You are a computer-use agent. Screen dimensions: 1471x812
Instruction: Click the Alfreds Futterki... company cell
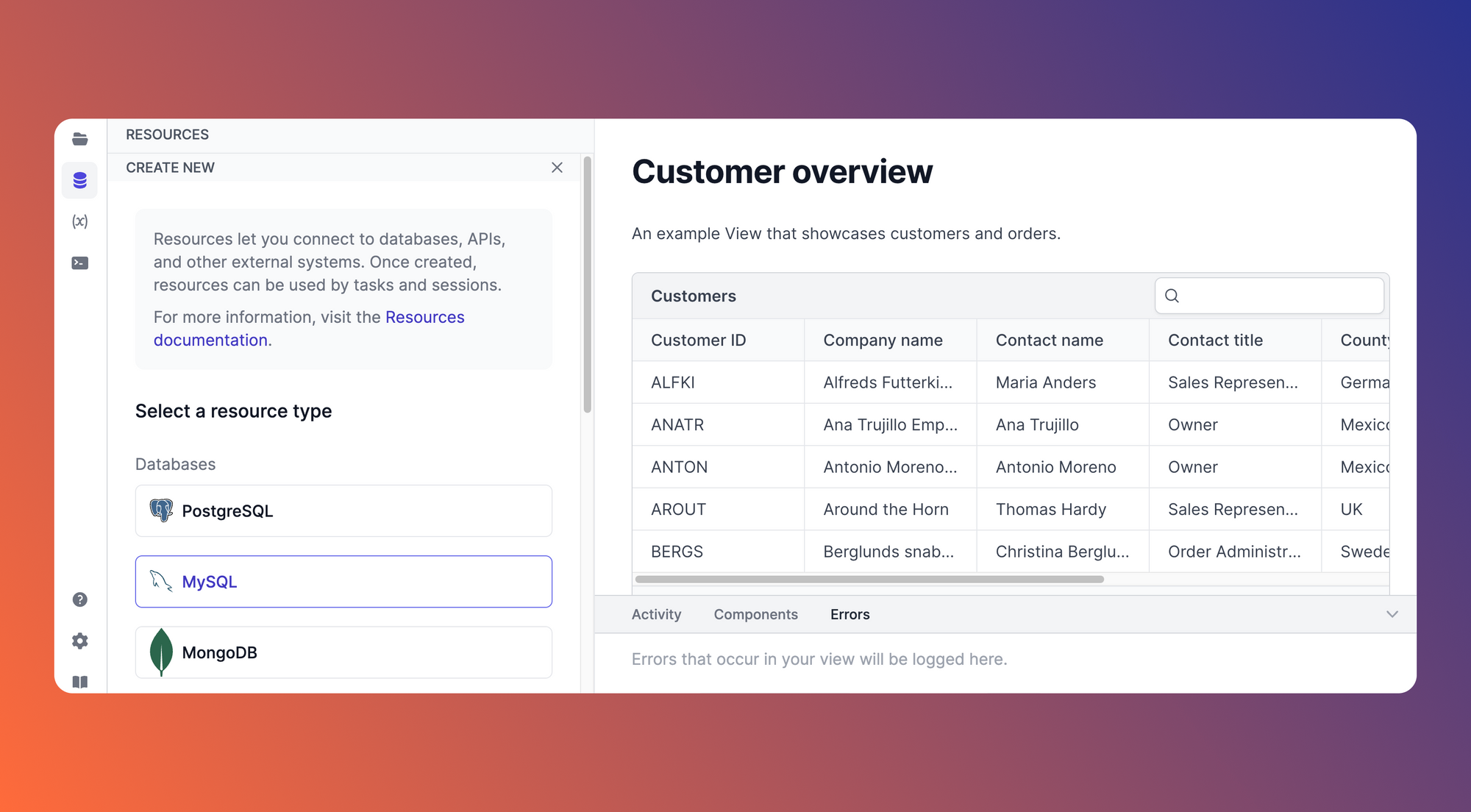891,382
